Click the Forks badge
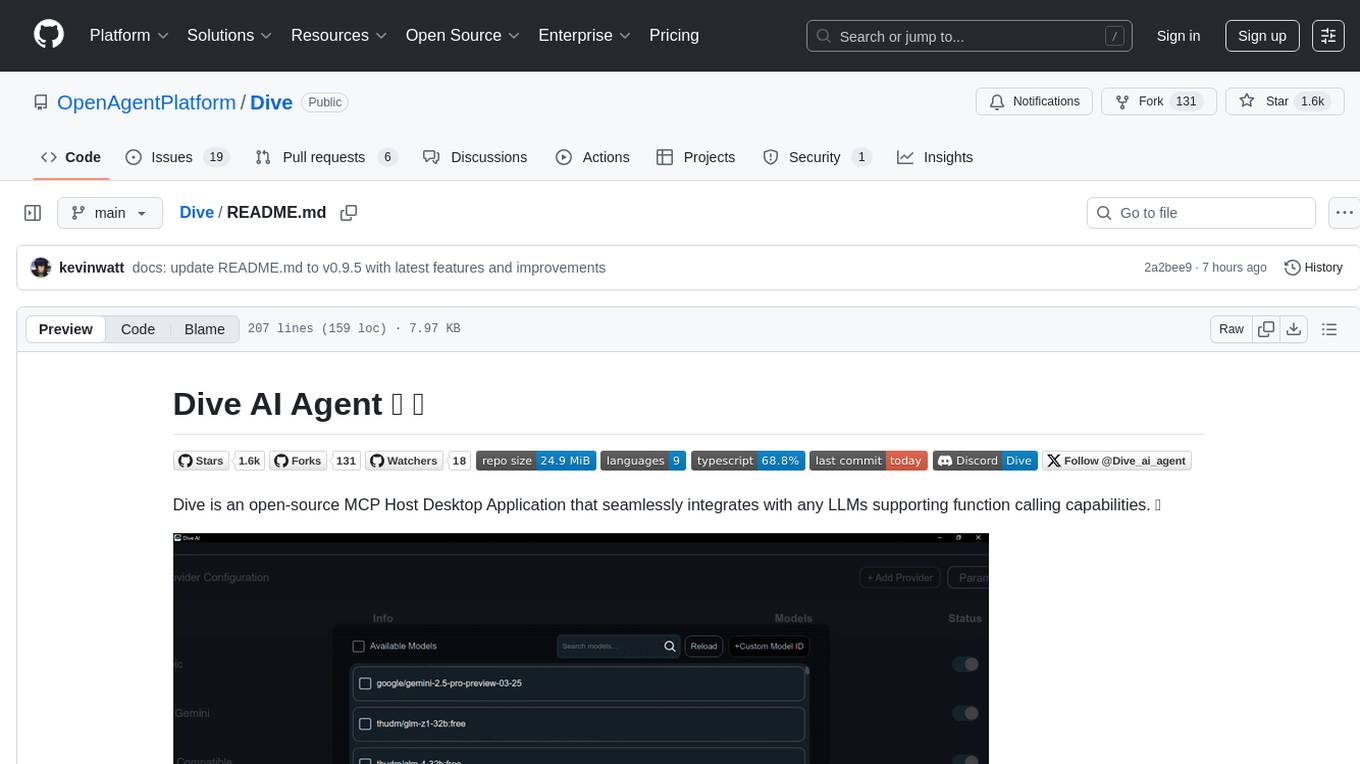This screenshot has width=1360, height=764. pos(315,461)
